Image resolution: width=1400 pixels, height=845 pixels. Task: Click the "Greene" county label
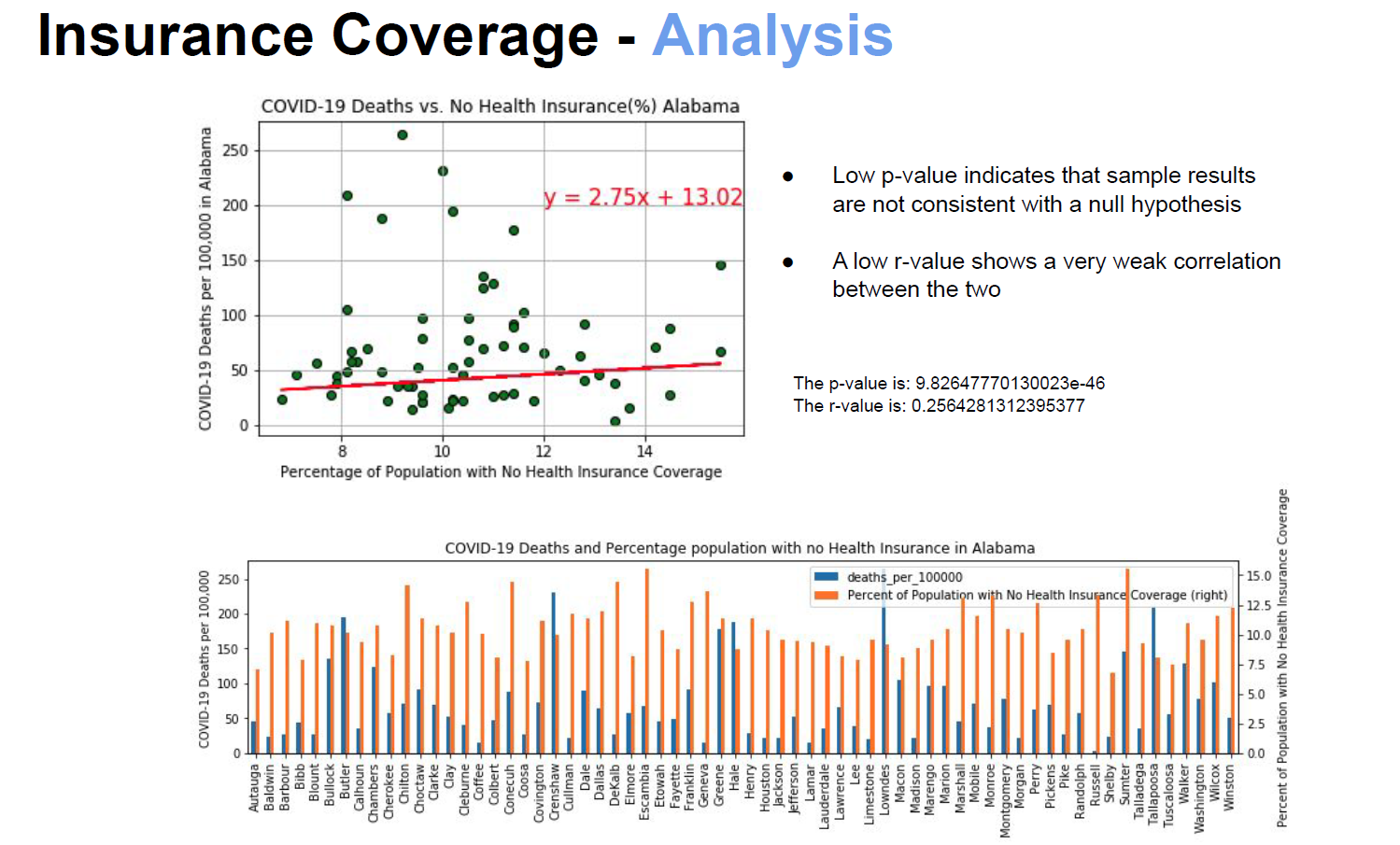719,785
